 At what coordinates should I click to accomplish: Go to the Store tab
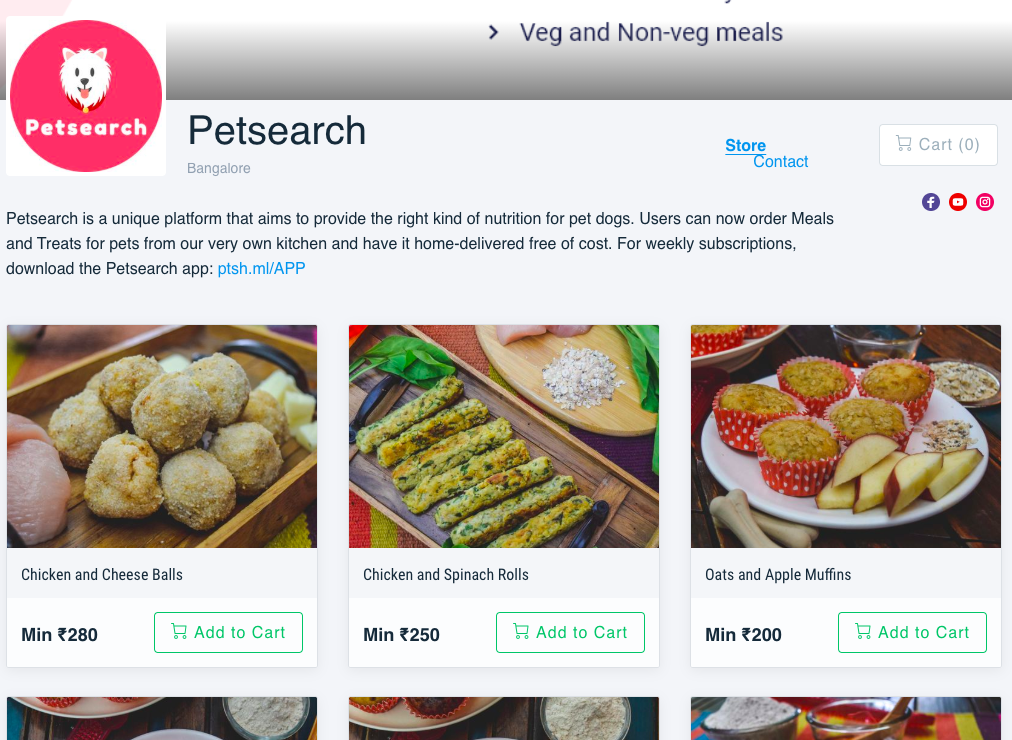click(x=745, y=146)
